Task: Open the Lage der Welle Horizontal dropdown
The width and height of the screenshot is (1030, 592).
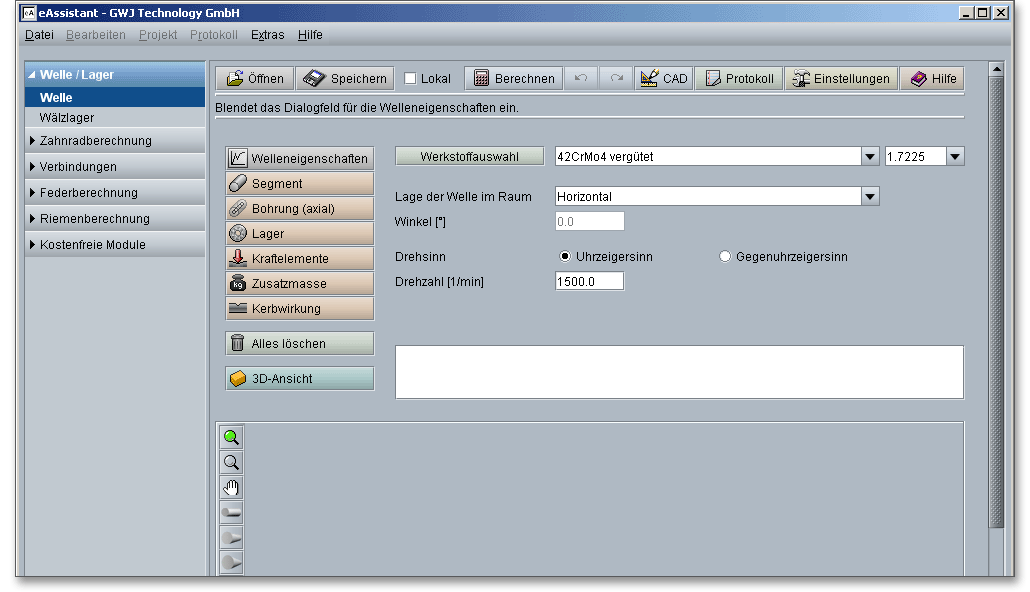Action: click(x=869, y=197)
